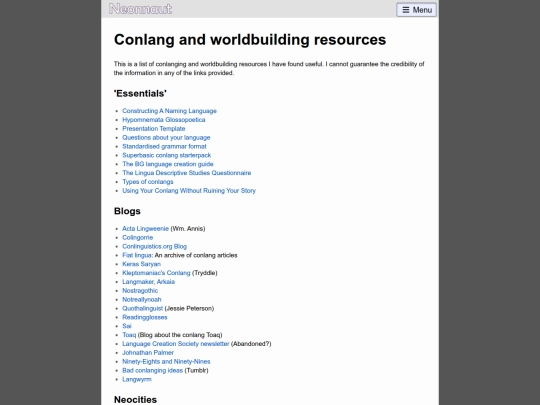Open Superbasic conlang starterpack link

pyautogui.click(x=166, y=155)
